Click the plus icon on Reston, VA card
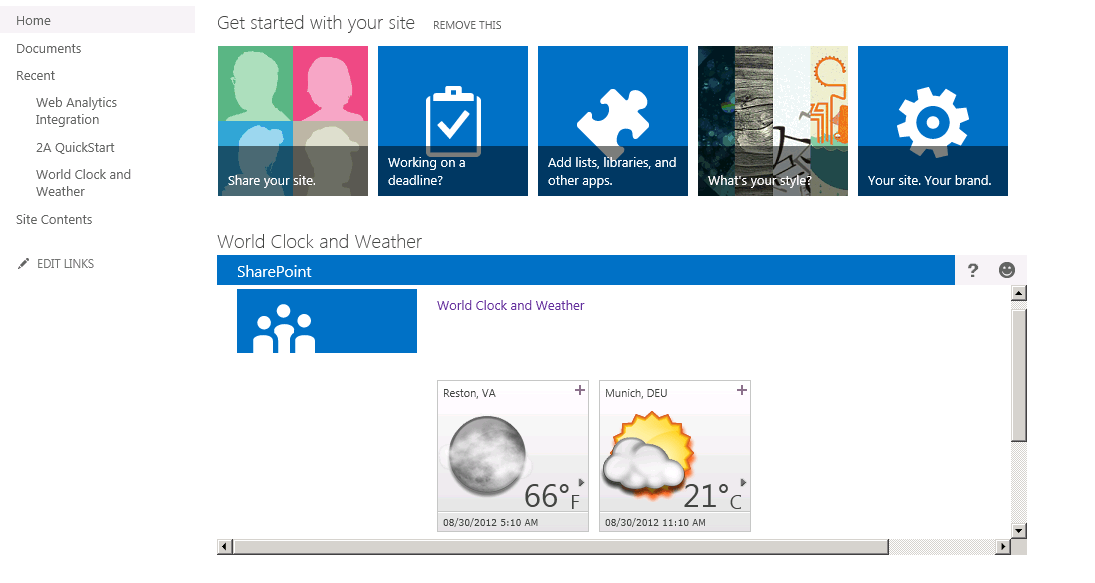 pos(580,390)
